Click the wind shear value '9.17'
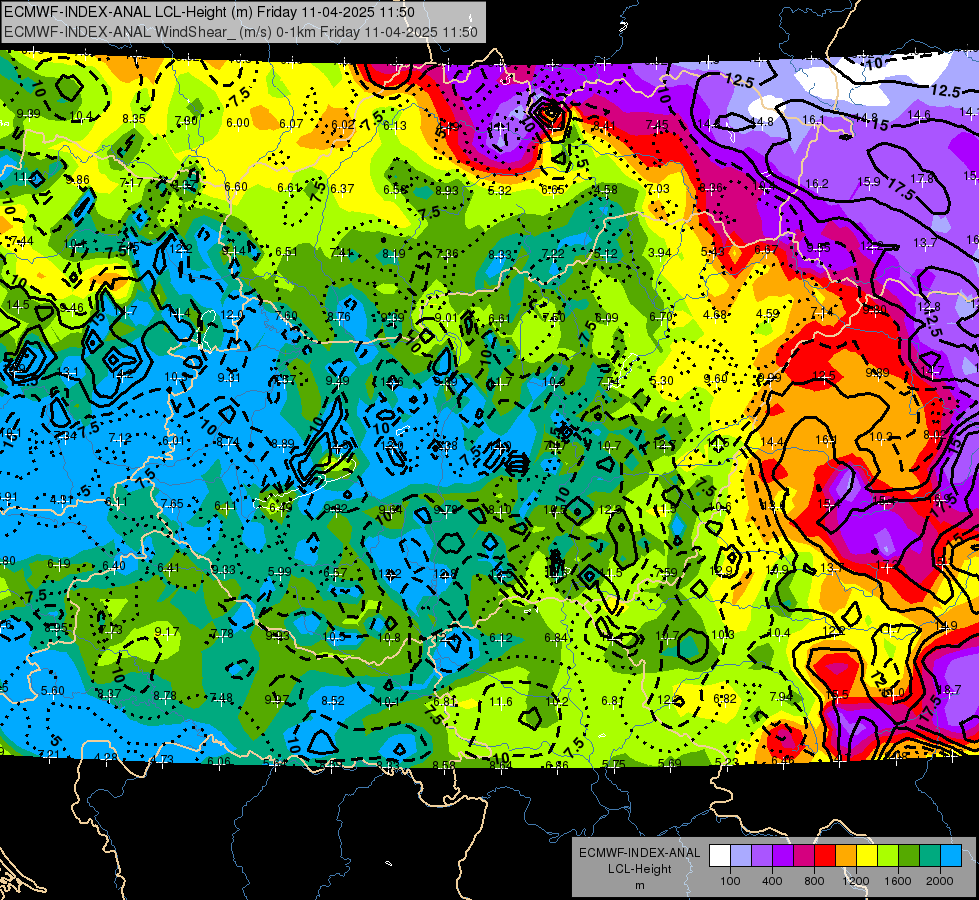The image size is (979, 900). click(x=167, y=631)
